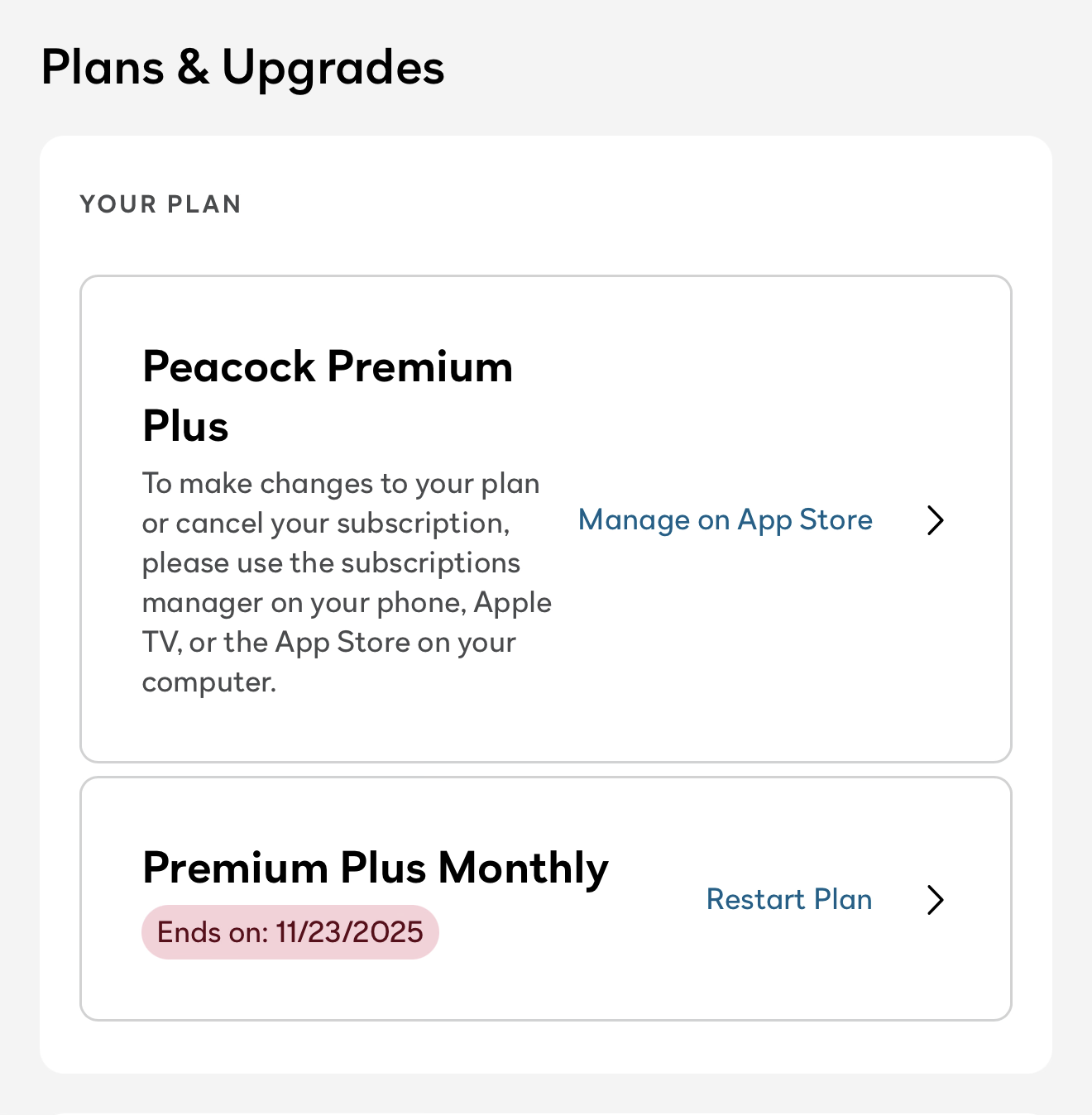Click the word "Peacock" in the plan title
The height and width of the screenshot is (1115, 1092).
(x=229, y=366)
